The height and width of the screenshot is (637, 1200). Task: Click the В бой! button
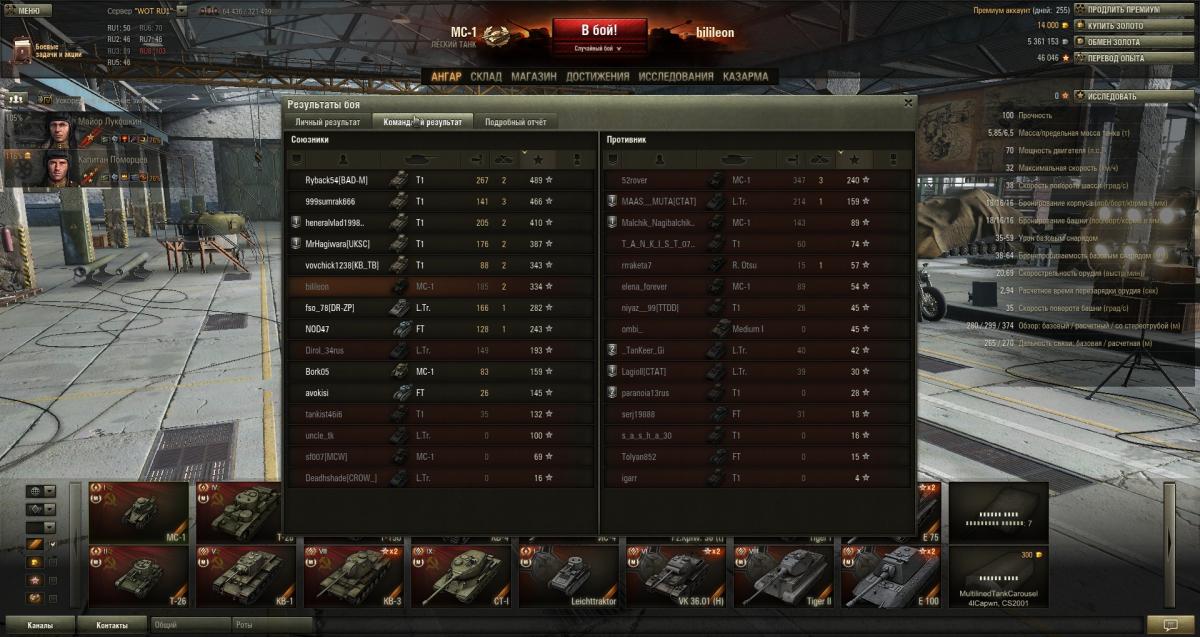598,29
